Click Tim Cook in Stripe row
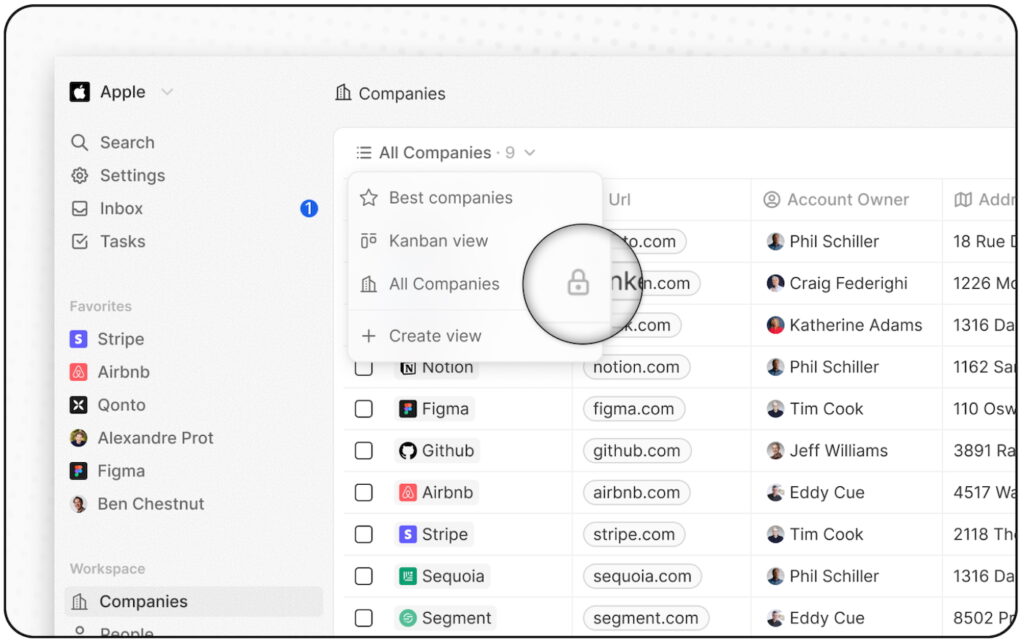1024x642 pixels. 815,534
